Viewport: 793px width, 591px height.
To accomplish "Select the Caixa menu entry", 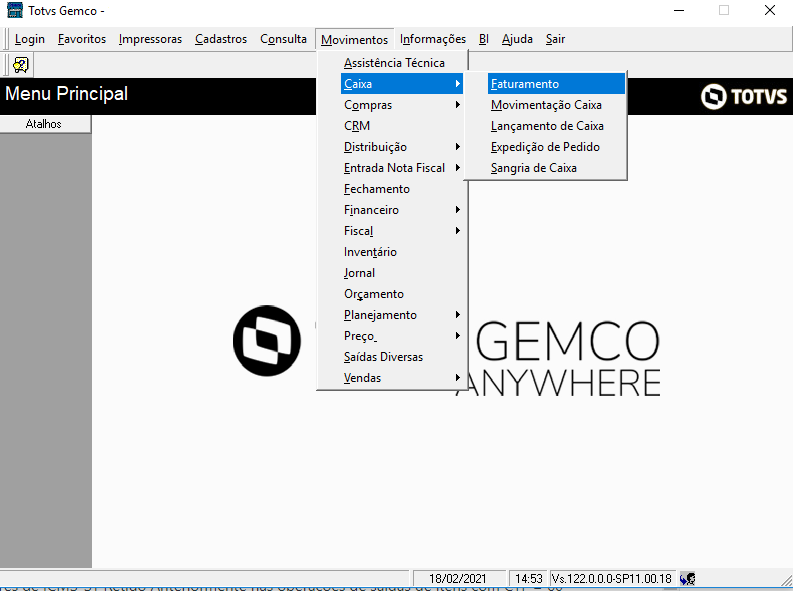I will pyautogui.click(x=402, y=83).
